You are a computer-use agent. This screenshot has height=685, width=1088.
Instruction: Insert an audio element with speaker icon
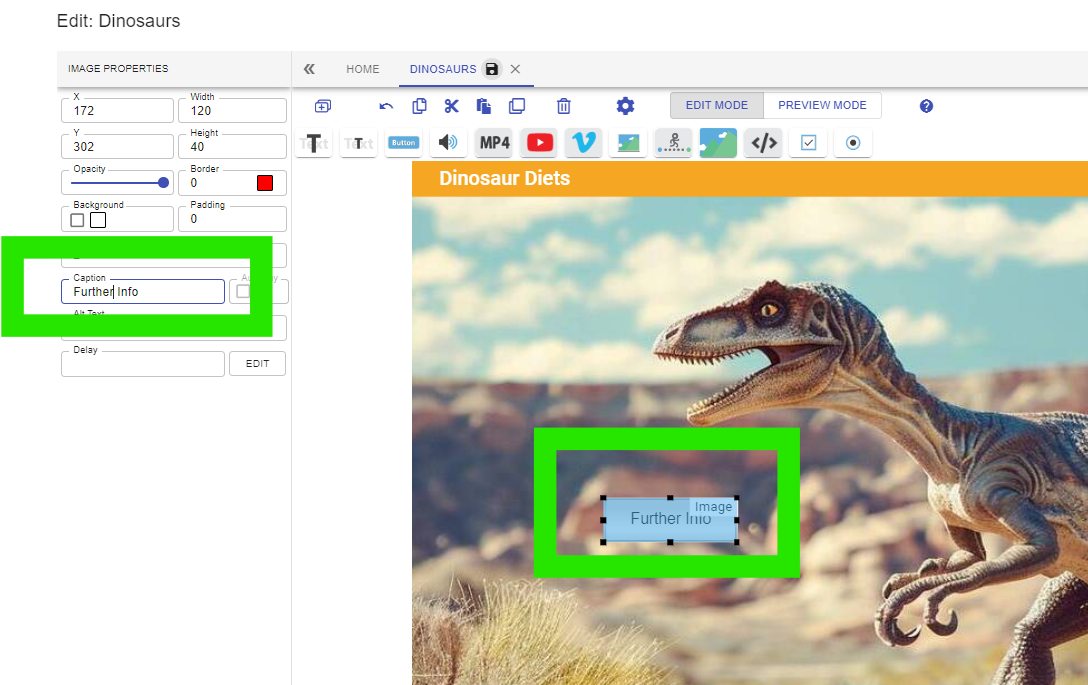tap(448, 143)
